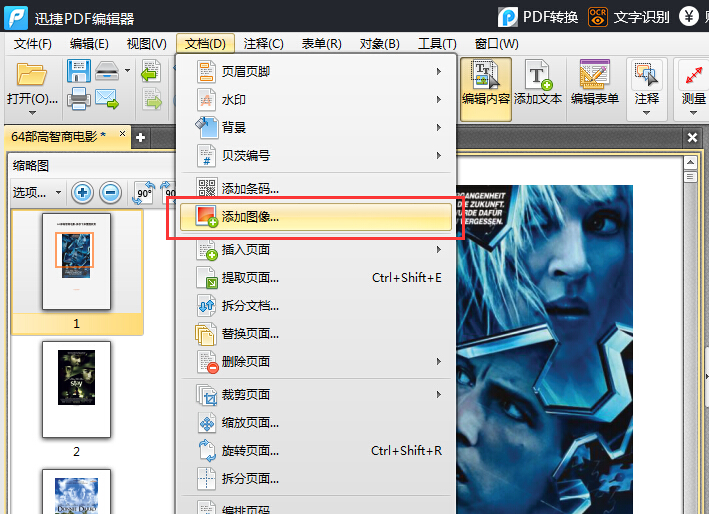Screen dimensions: 709x514
Task: Click the Save floppy disk icon
Action: pyautogui.click(x=79, y=71)
